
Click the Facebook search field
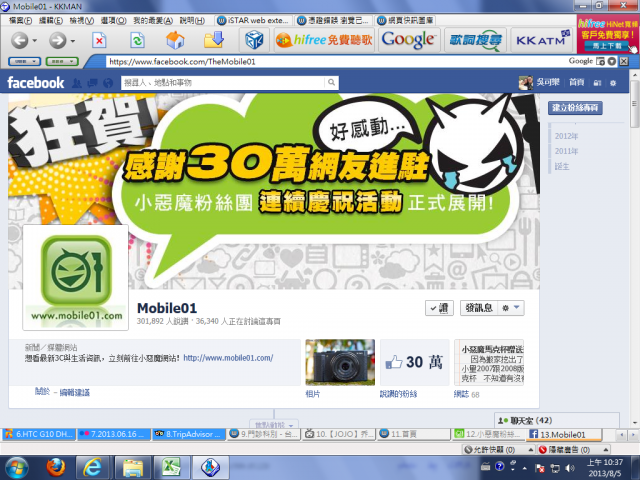(223, 82)
